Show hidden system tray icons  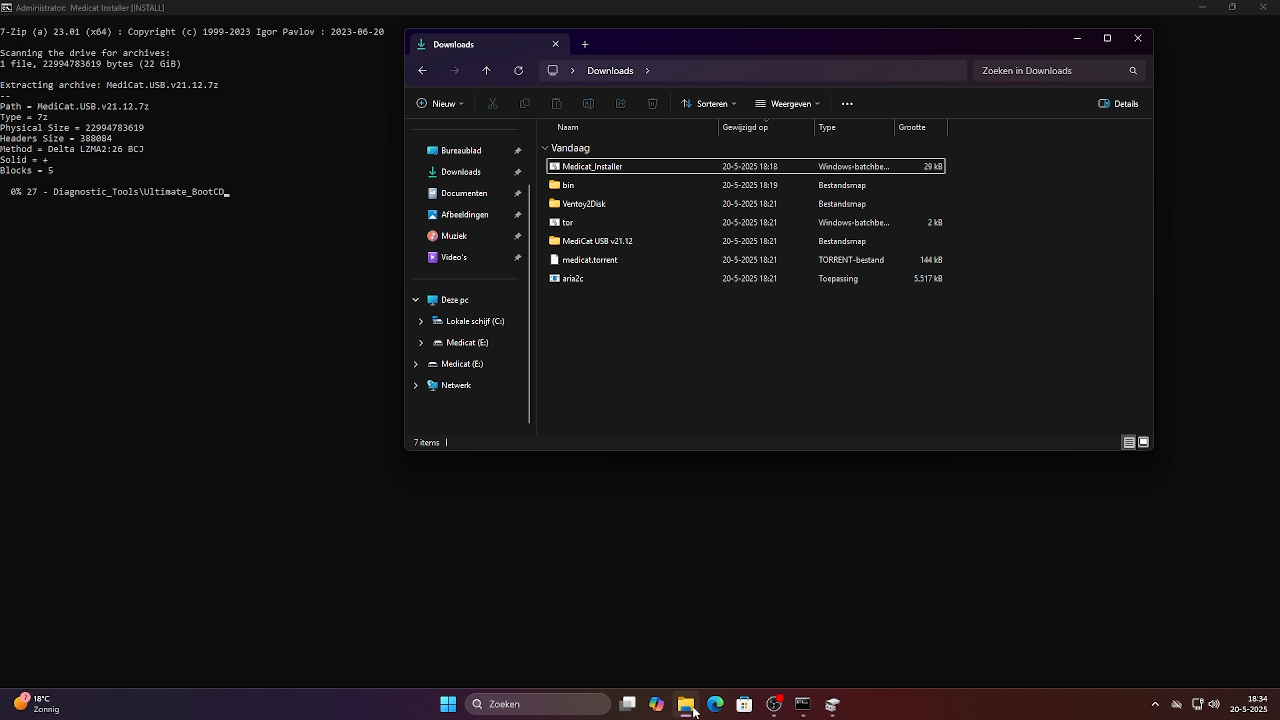click(x=1155, y=704)
